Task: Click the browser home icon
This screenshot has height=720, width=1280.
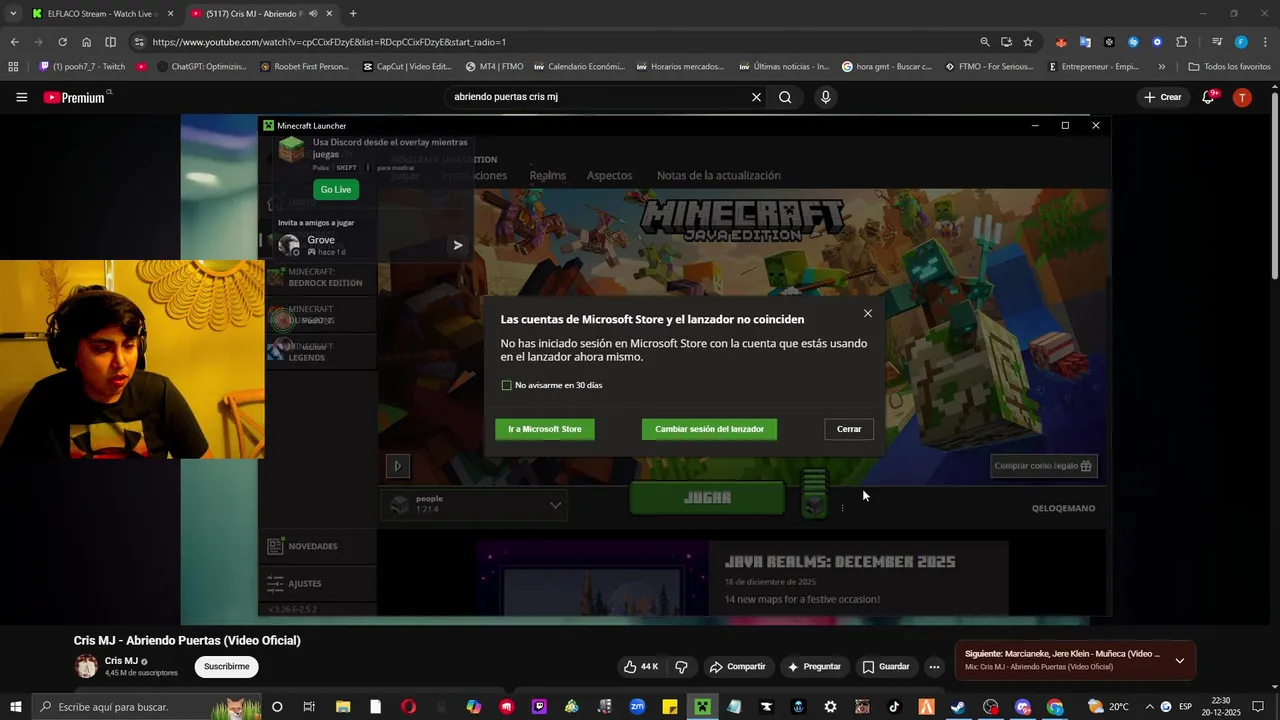Action: 86,42
